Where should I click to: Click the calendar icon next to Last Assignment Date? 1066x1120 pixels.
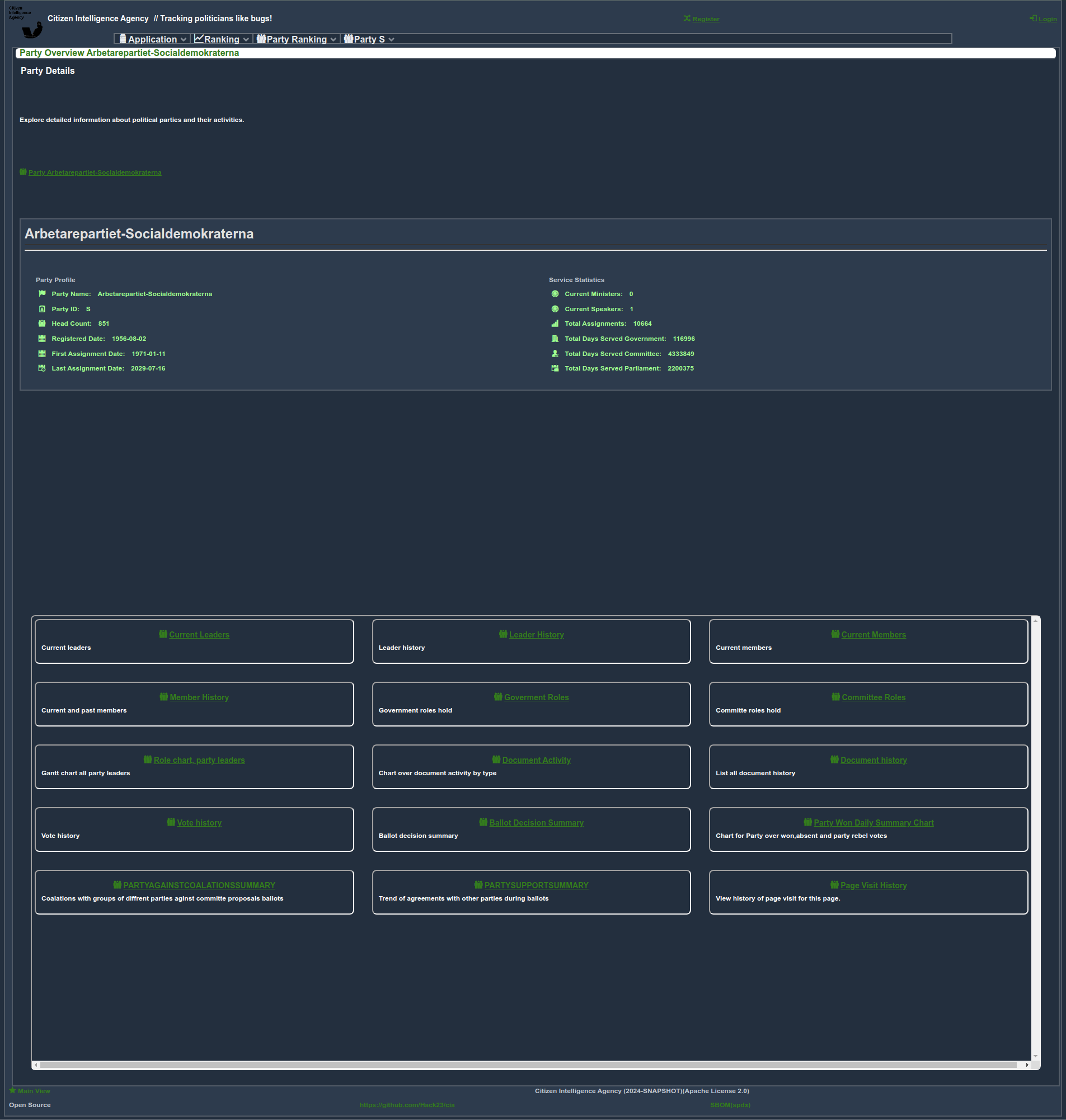pos(42,369)
